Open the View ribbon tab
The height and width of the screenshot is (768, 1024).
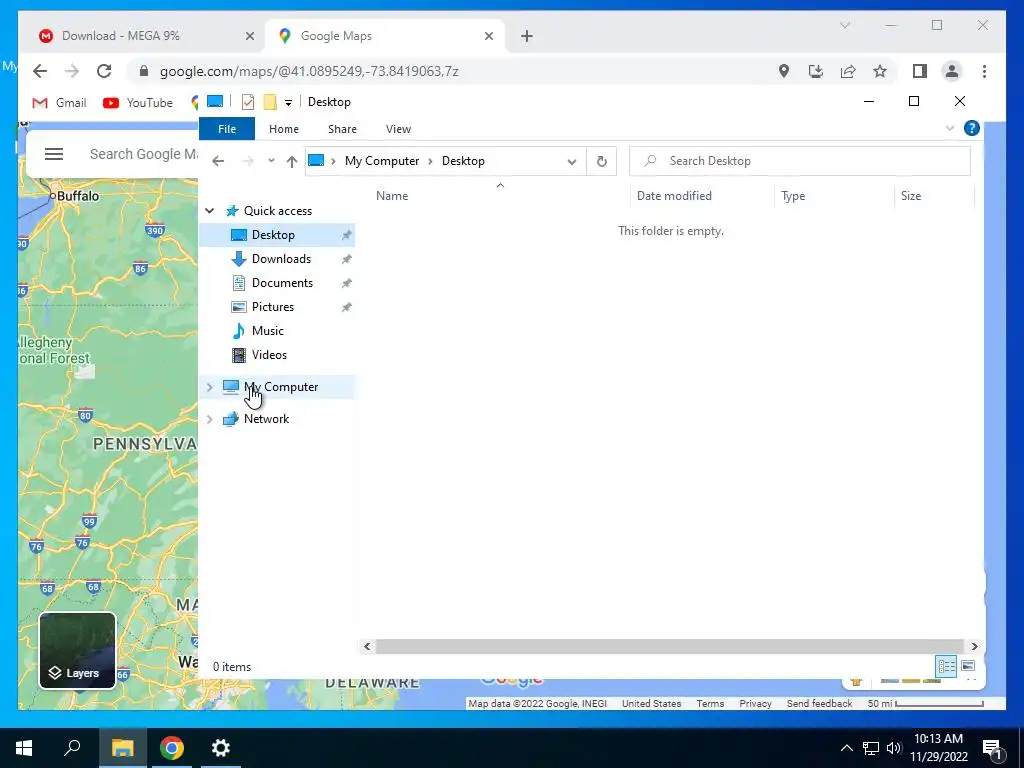(398, 129)
